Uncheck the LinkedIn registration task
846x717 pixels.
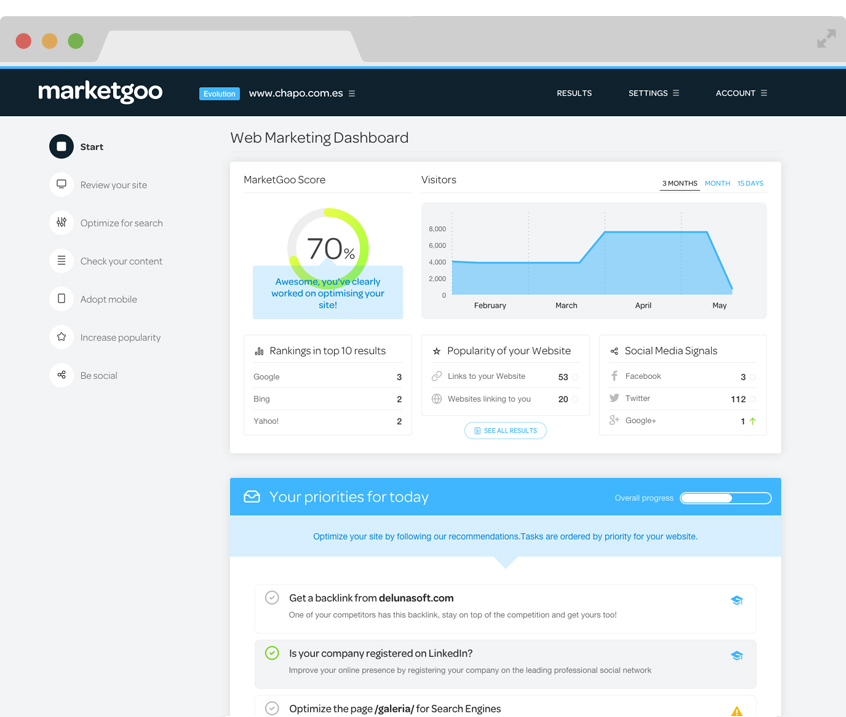click(272, 653)
